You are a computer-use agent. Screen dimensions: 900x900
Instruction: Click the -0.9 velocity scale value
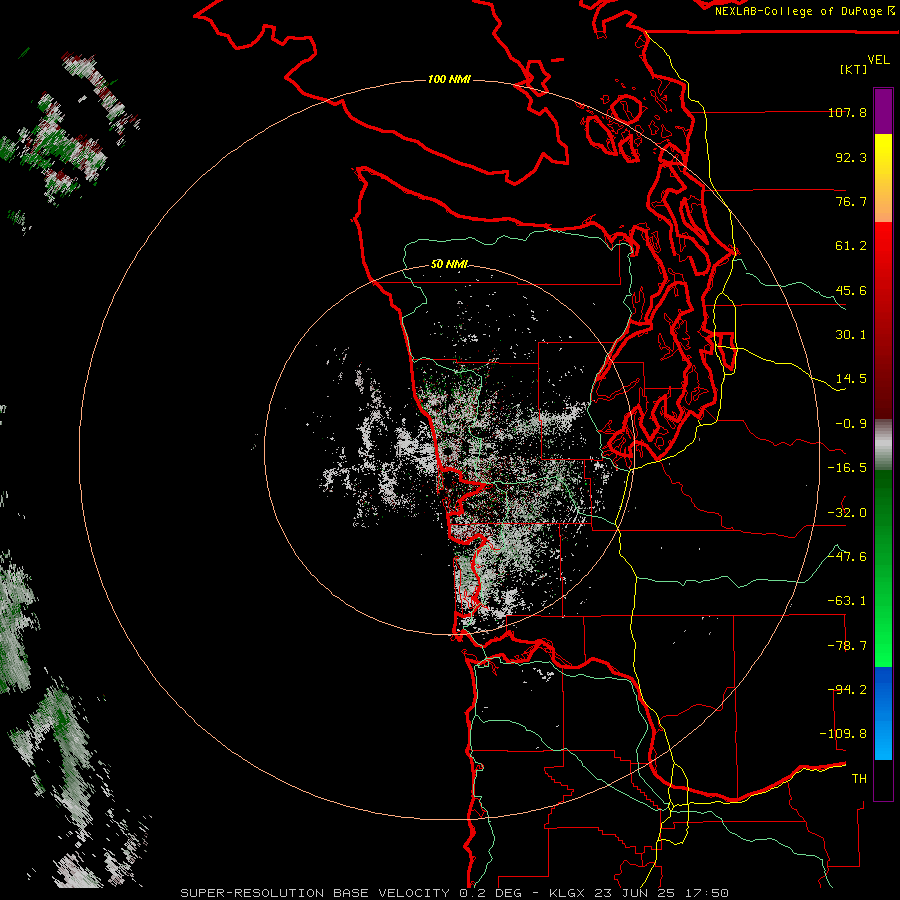click(x=851, y=424)
